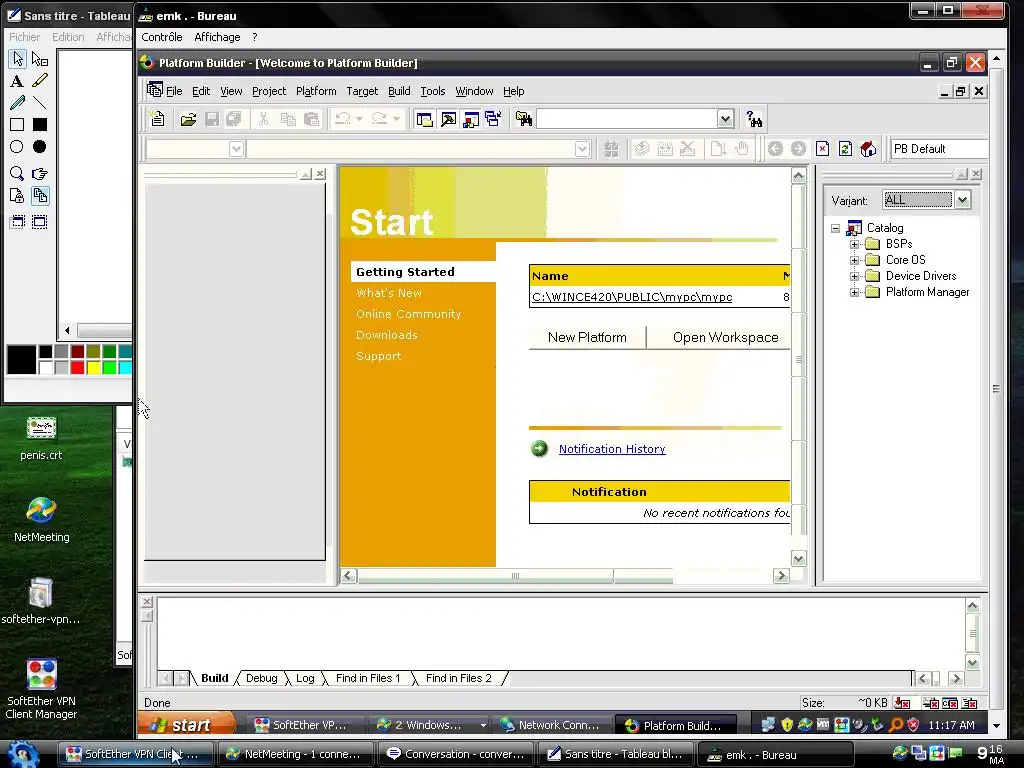Click the What's New link
The width and height of the screenshot is (1024, 768).
(x=389, y=293)
